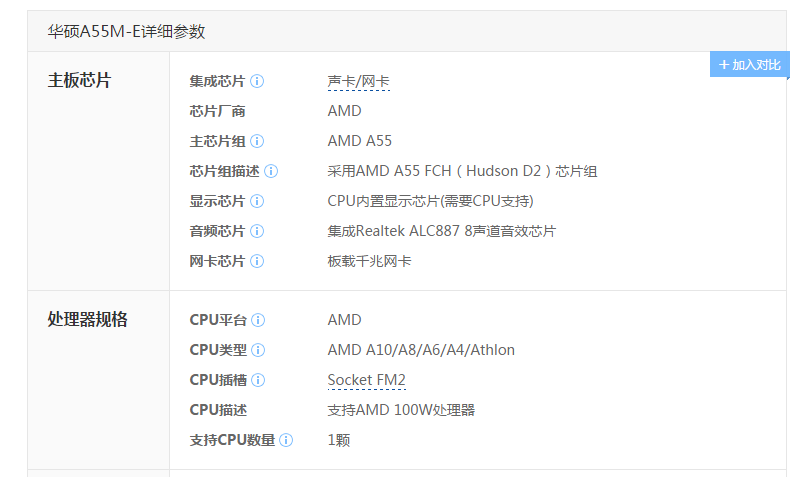Click the 集成芯片 label
Image resolution: width=806 pixels, height=477 pixels.
click(x=217, y=81)
